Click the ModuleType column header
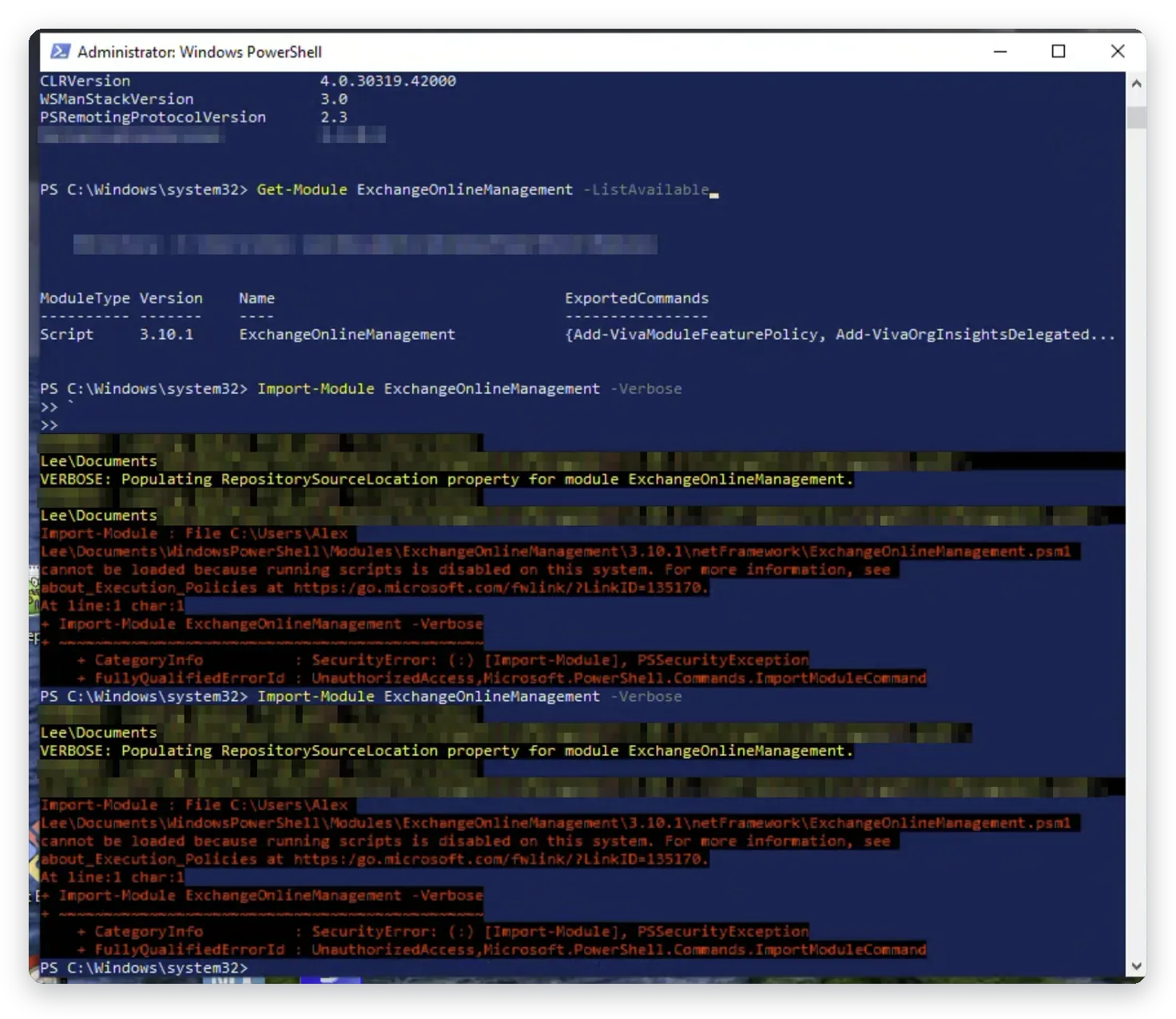The image size is (1176, 1019). [85, 298]
